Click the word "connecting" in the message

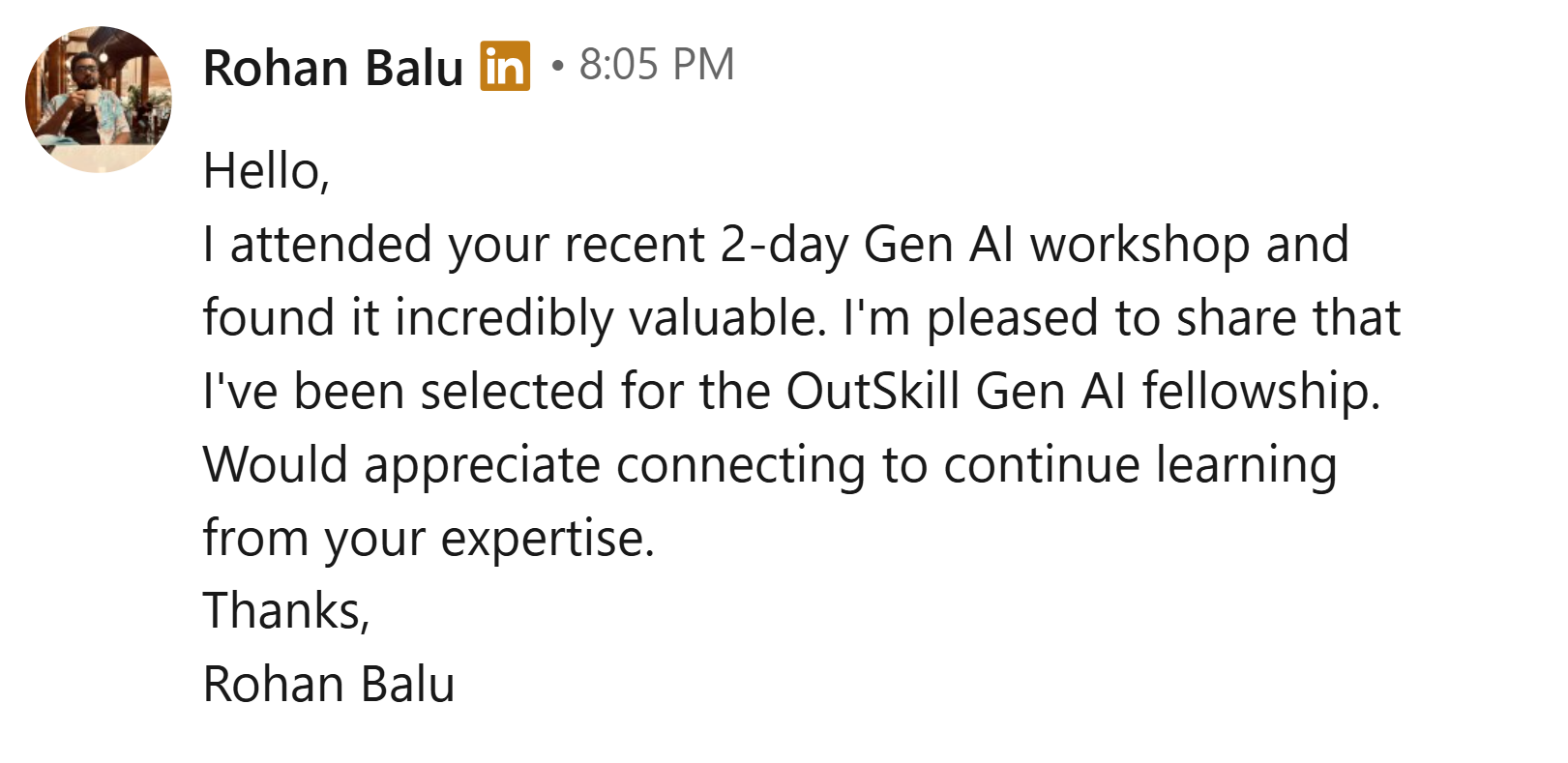(x=740, y=465)
